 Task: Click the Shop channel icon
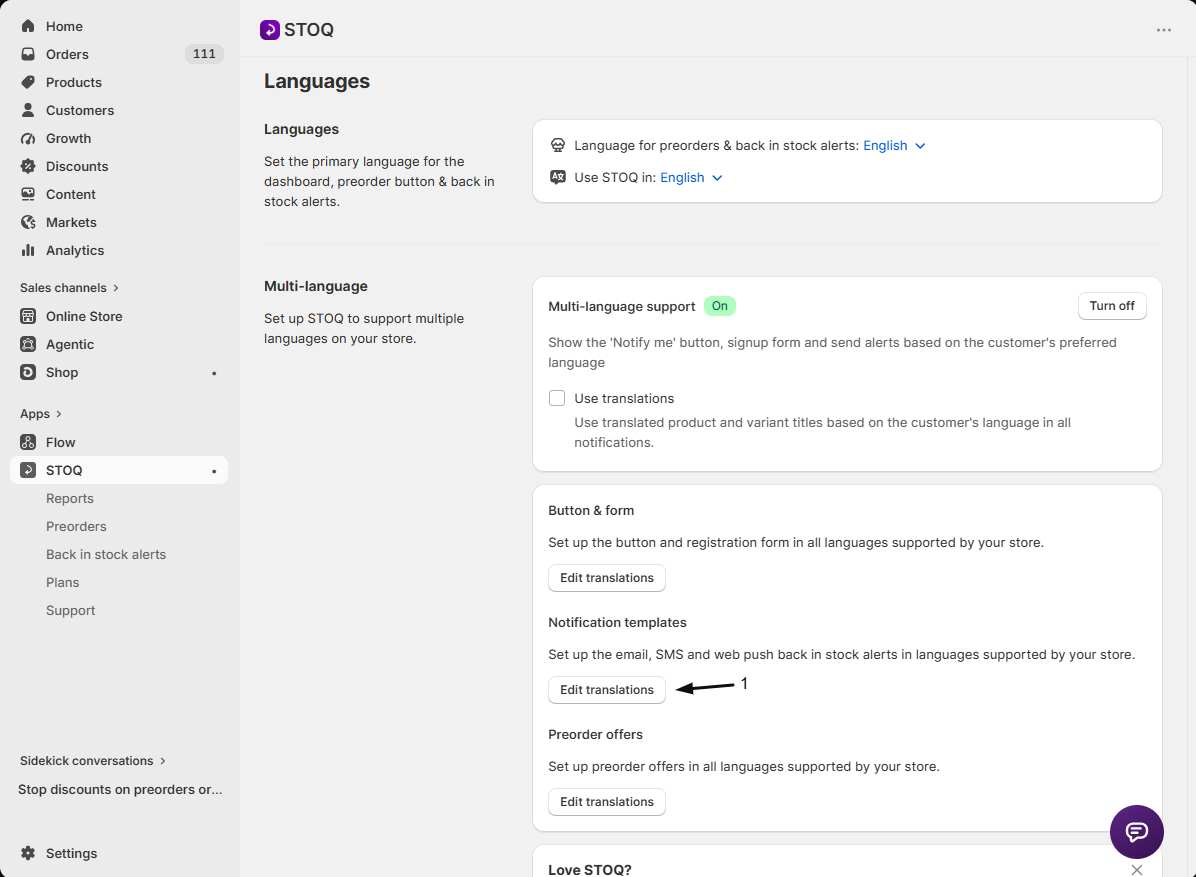[28, 372]
